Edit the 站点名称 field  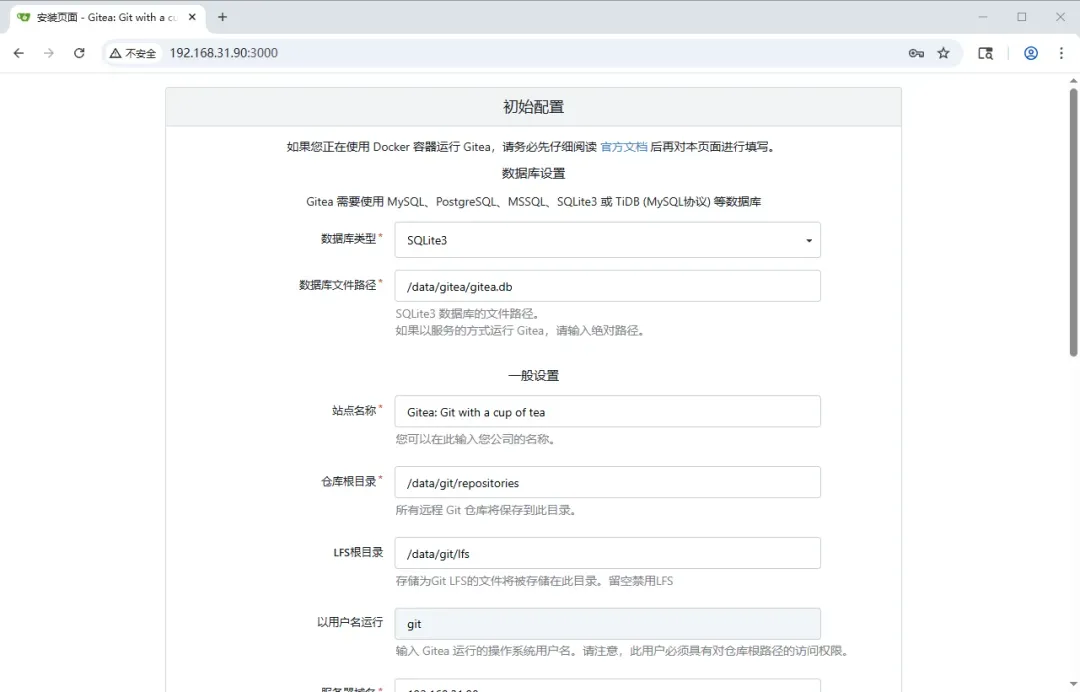(608, 411)
